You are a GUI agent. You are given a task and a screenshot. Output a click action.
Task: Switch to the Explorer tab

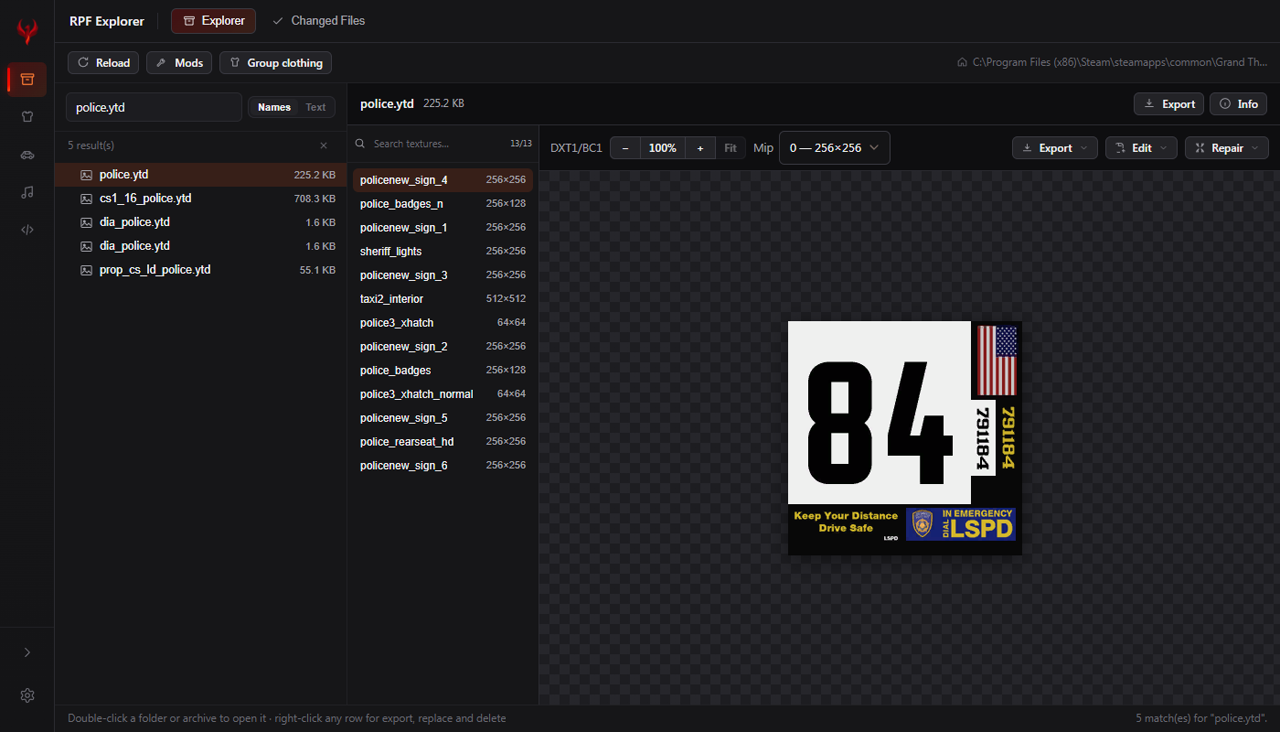(213, 20)
